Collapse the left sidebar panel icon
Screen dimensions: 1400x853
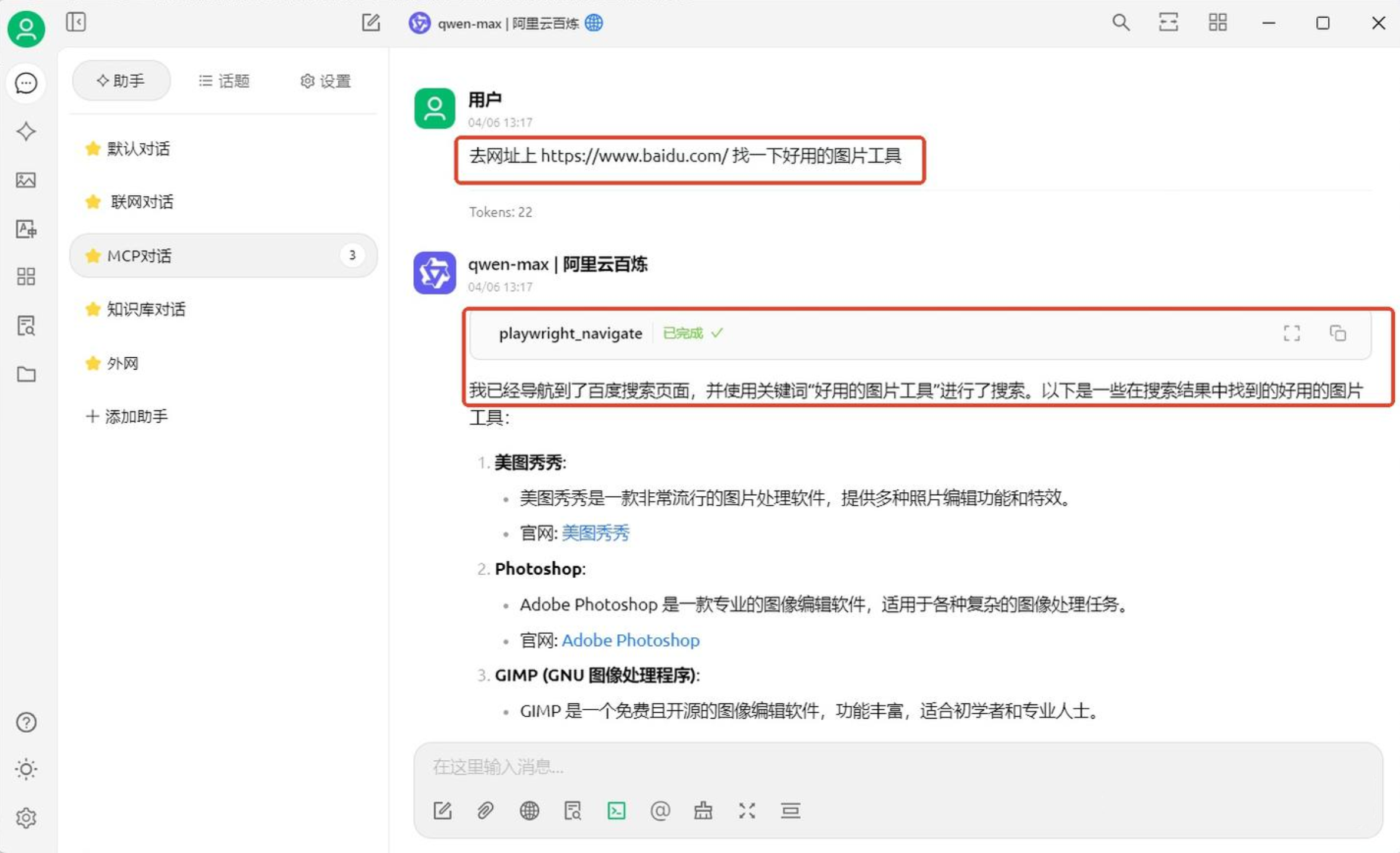[76, 22]
